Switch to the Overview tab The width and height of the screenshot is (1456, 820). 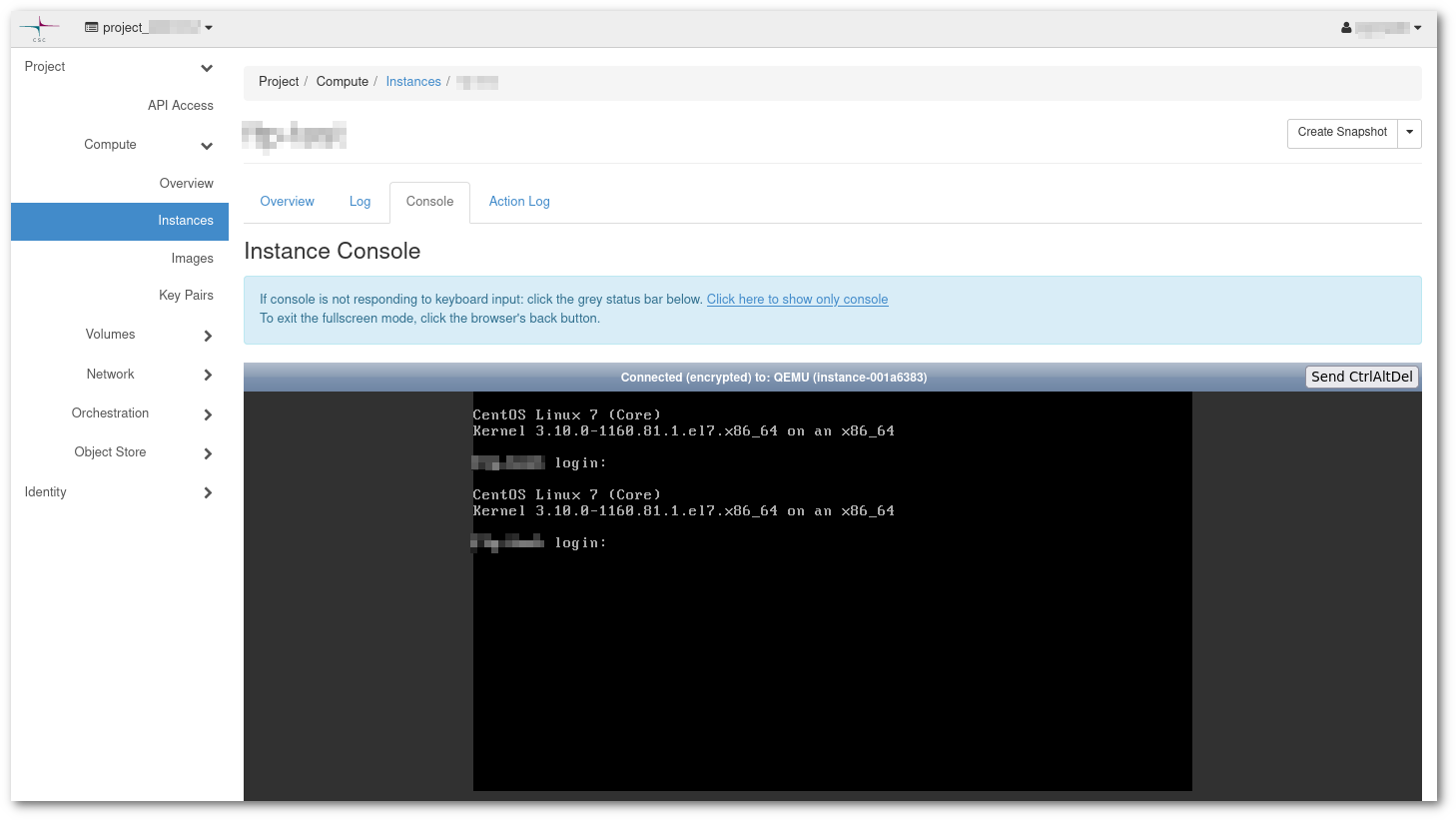point(287,202)
